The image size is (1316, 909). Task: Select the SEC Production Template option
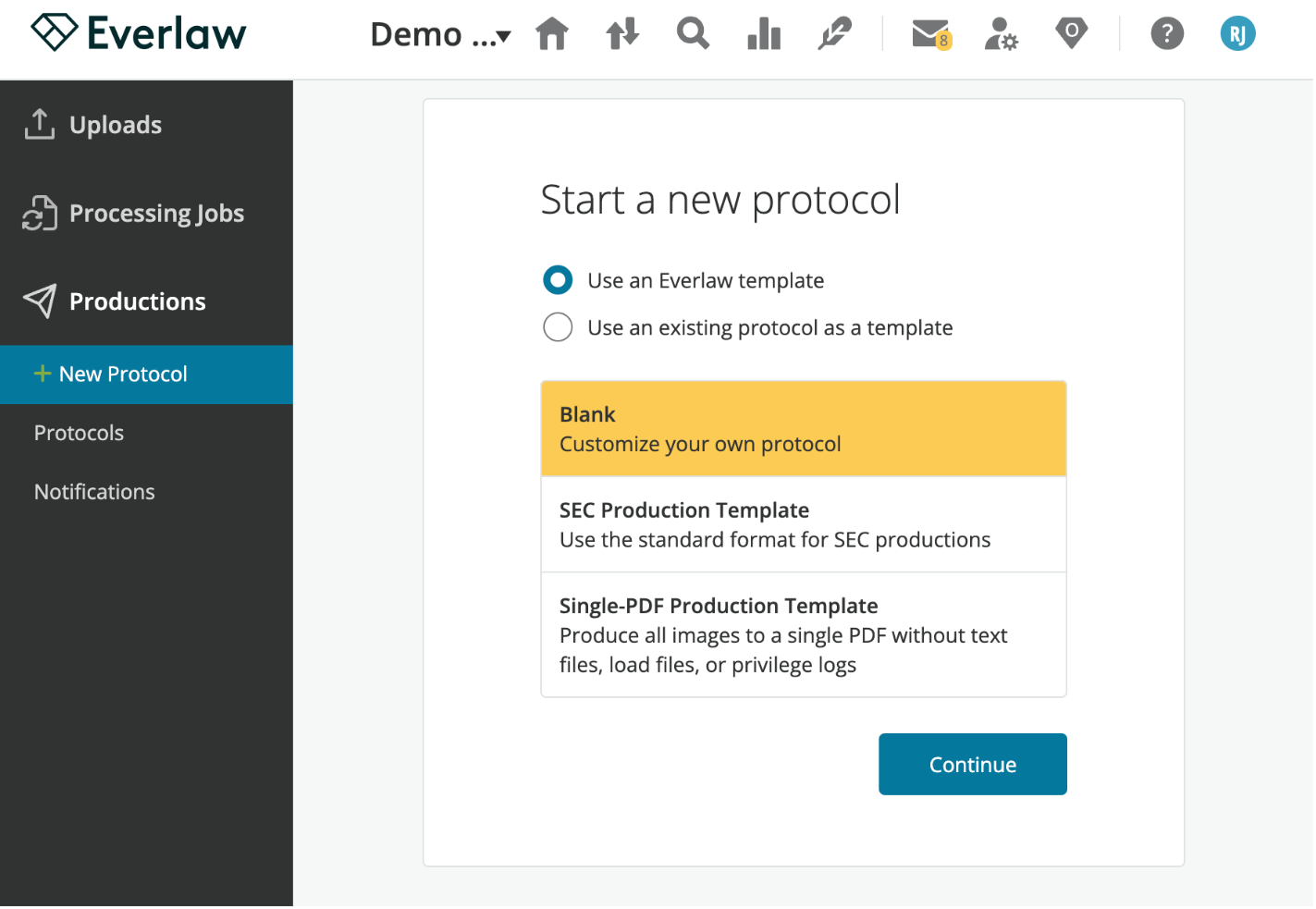[803, 523]
